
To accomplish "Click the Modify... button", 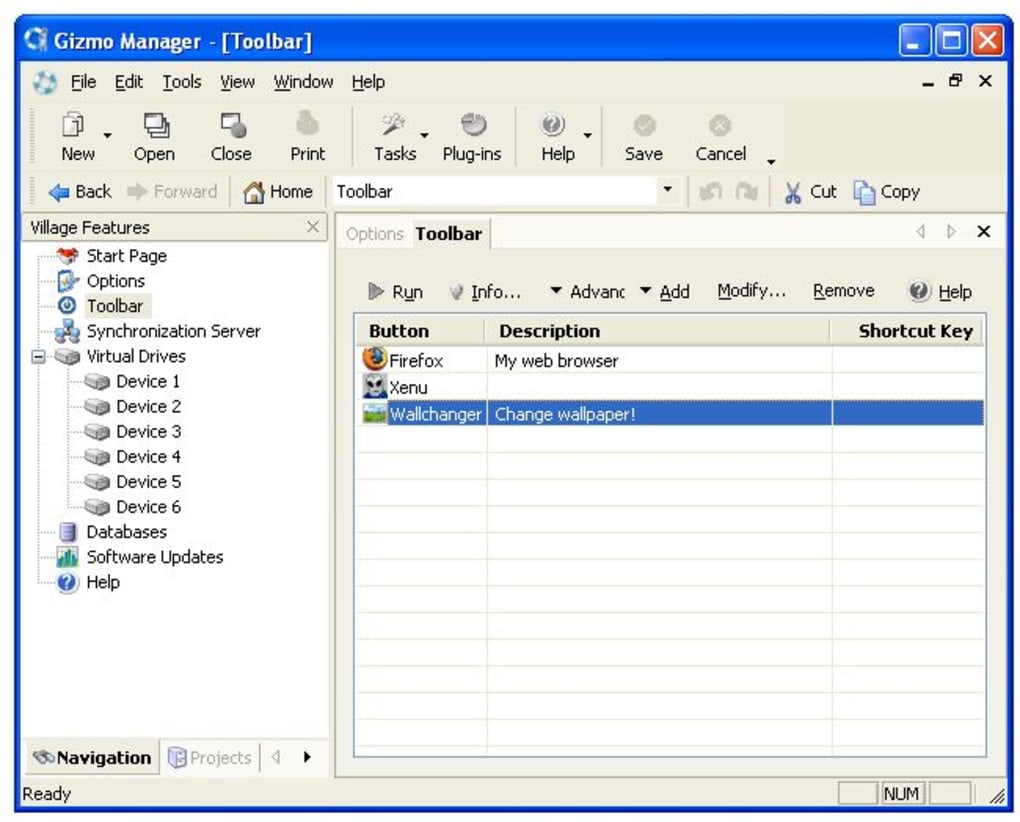I will 751,291.
